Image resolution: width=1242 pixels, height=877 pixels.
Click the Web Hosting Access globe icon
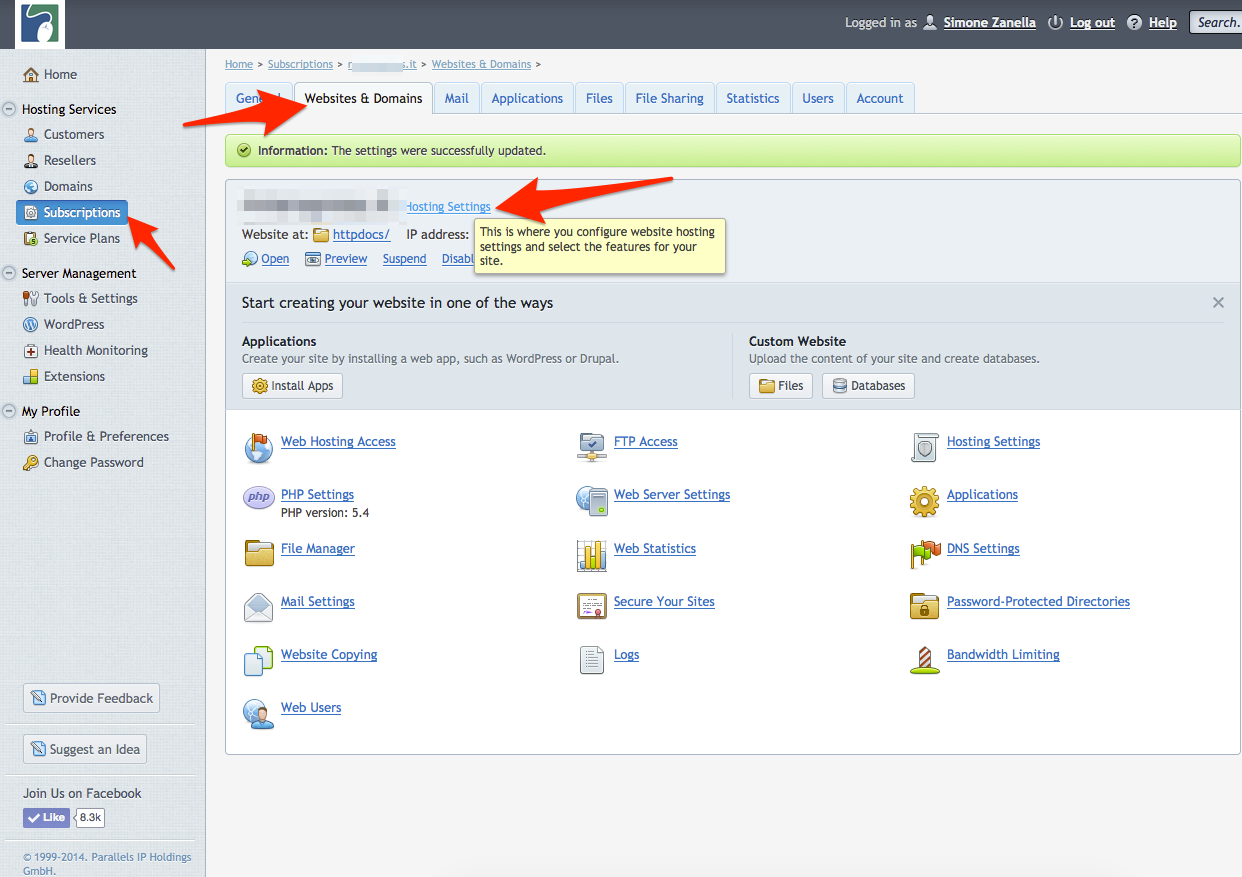coord(259,448)
